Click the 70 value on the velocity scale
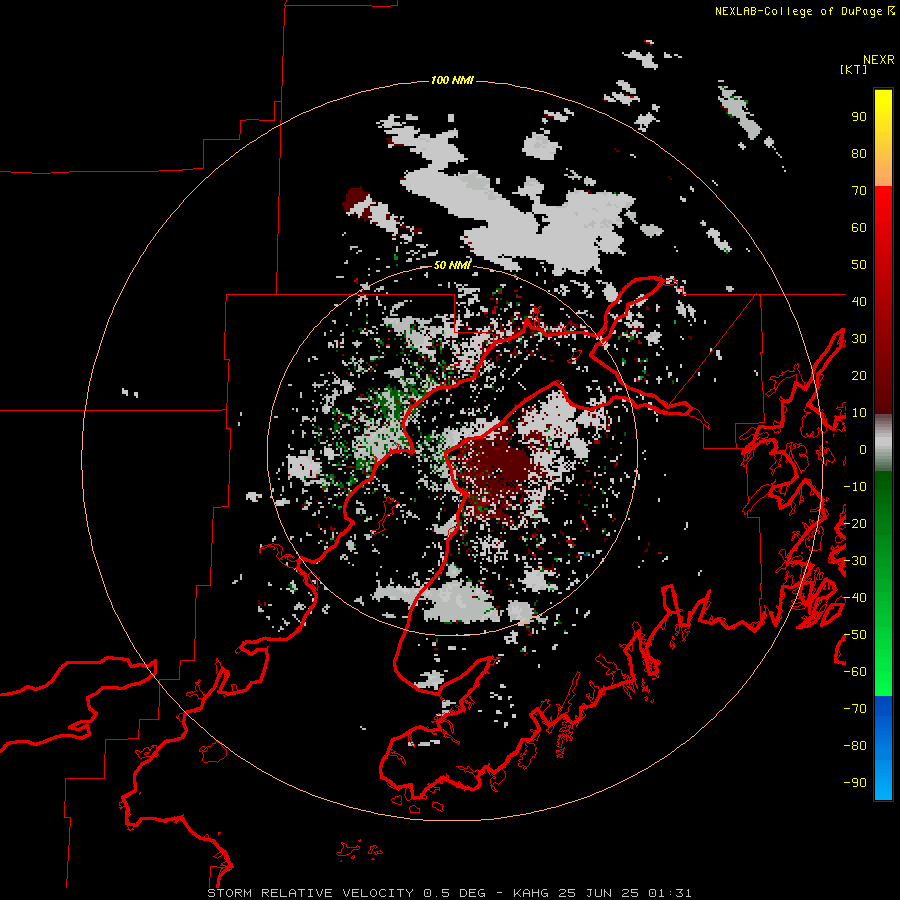The image size is (900, 900). (x=859, y=191)
